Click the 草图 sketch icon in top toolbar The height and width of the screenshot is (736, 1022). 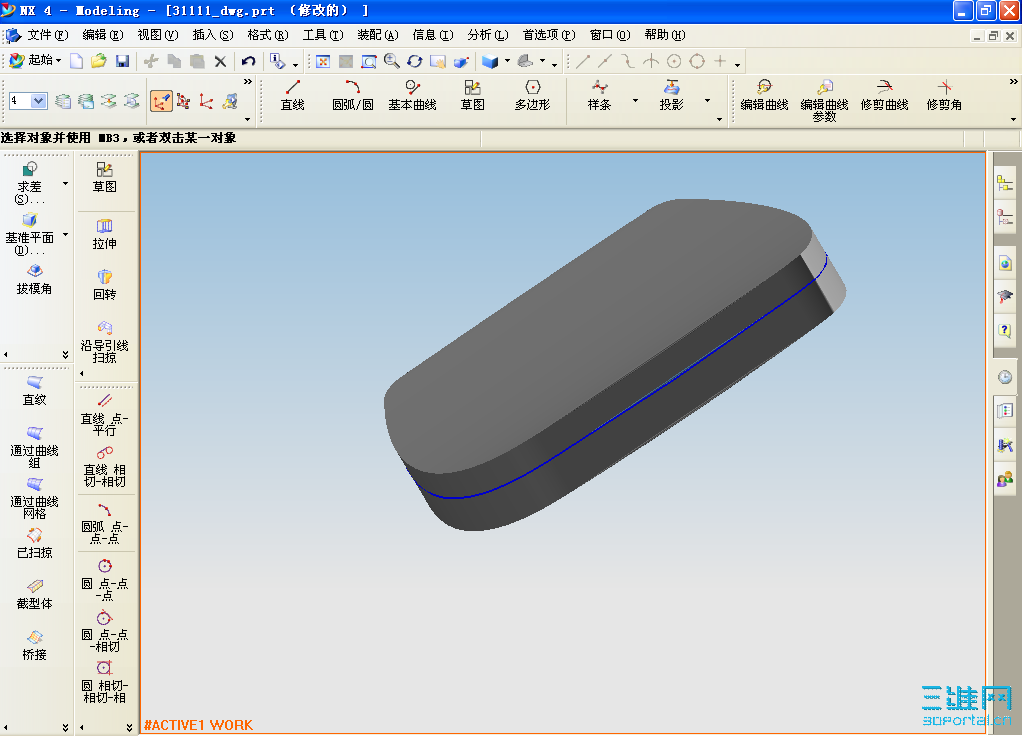click(x=473, y=95)
